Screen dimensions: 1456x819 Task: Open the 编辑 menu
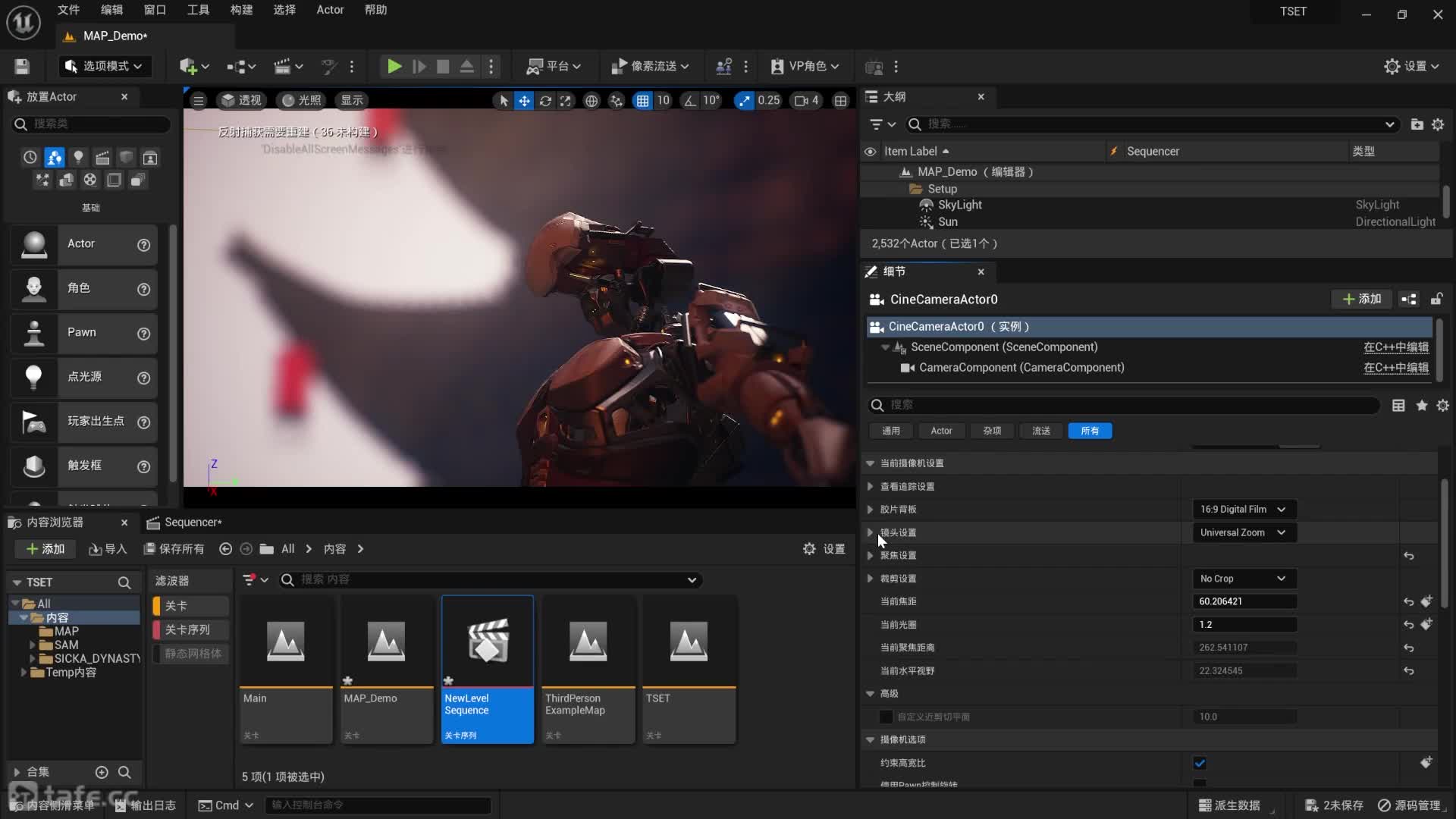(x=111, y=10)
